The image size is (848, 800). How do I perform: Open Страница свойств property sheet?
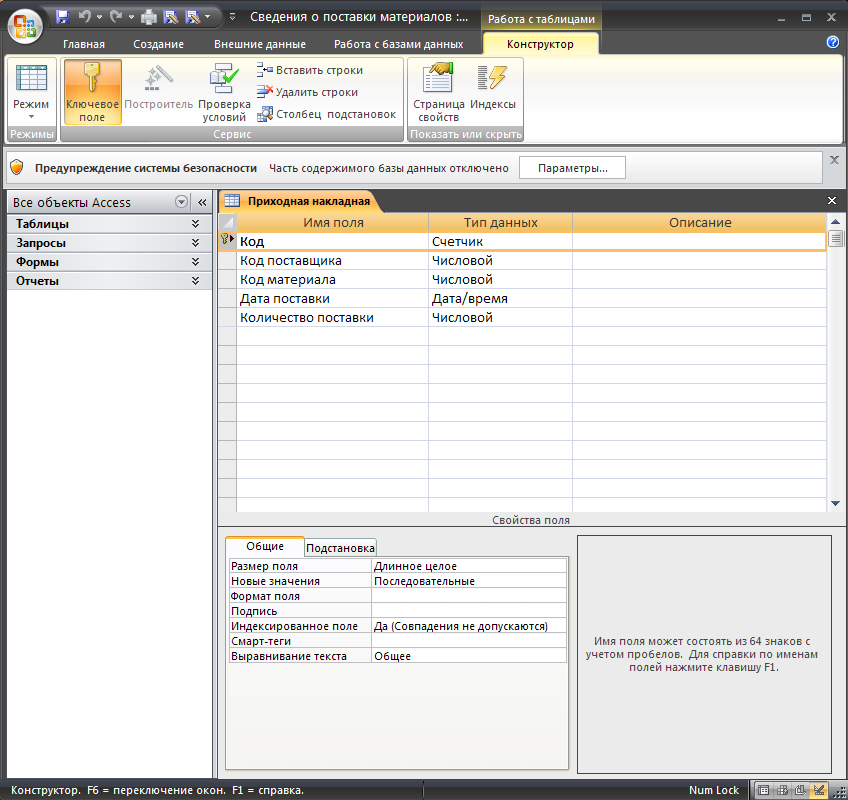438,92
